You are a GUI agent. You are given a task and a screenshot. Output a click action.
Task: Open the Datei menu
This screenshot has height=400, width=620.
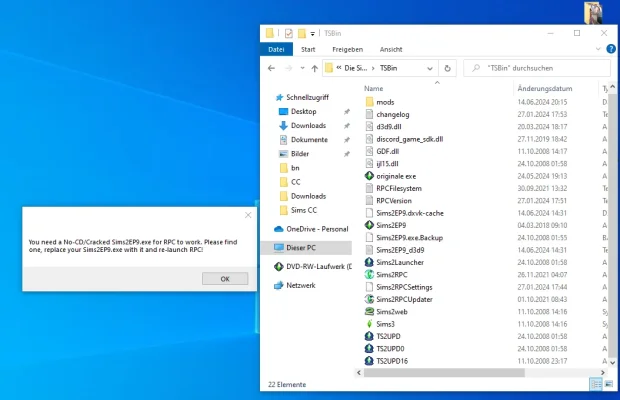pos(276,49)
